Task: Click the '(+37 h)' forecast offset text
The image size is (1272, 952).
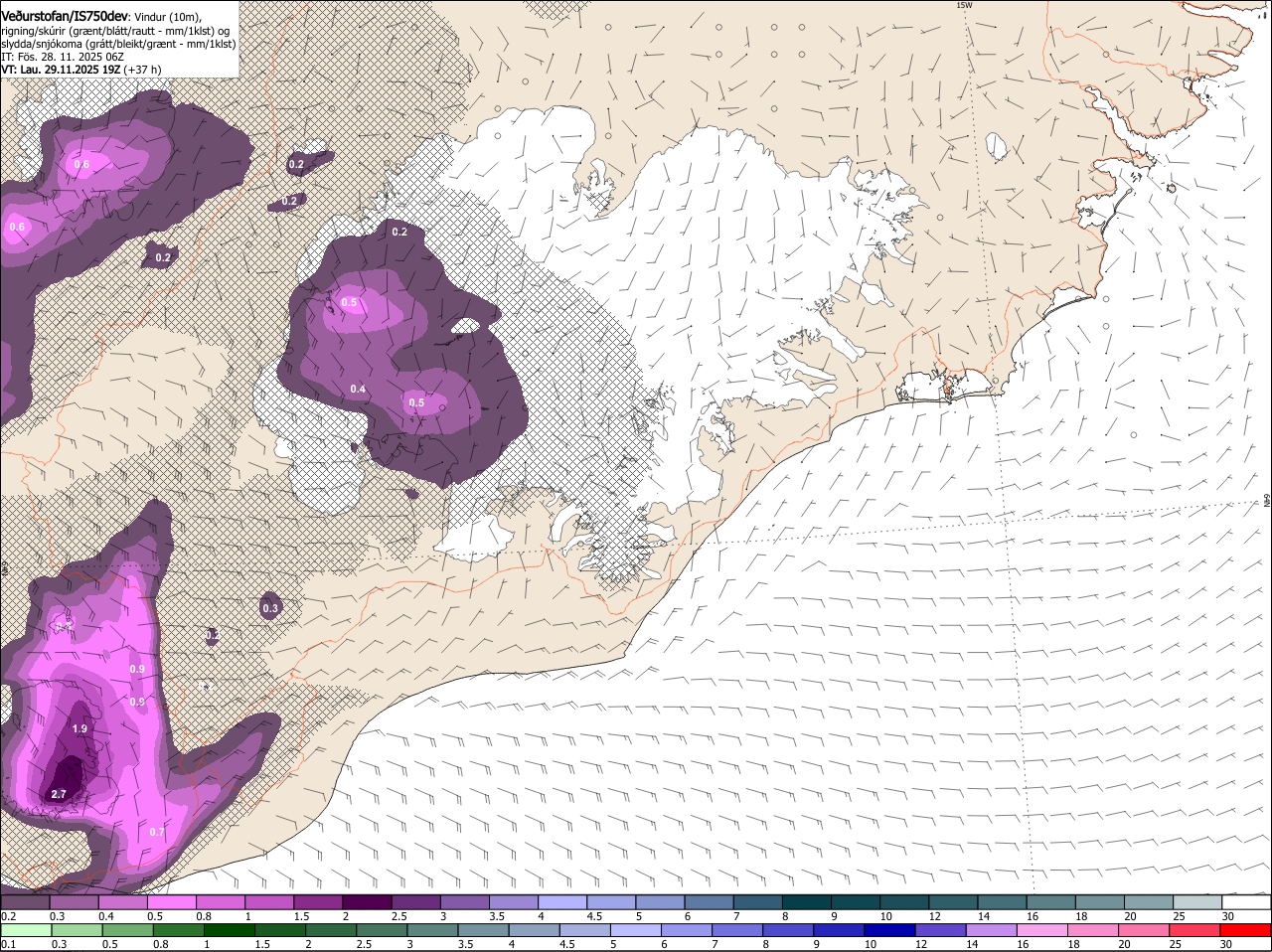Action: [143, 70]
